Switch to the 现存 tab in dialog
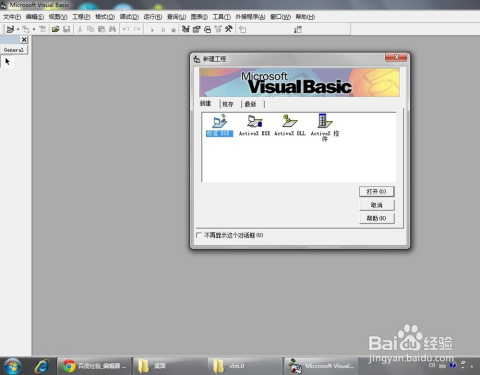Image resolution: width=480 pixels, height=375 pixels. pyautogui.click(x=228, y=104)
